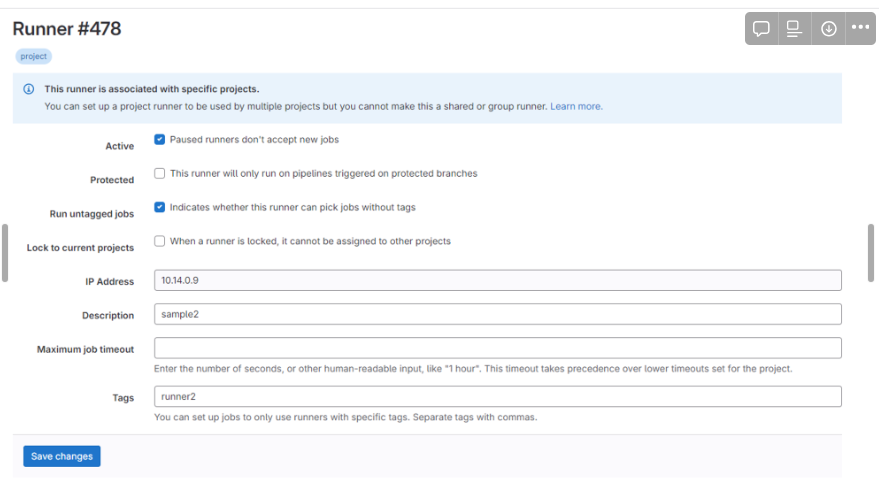Click the Tags input containing runner2
This screenshot has width=879, height=483.
497,397
